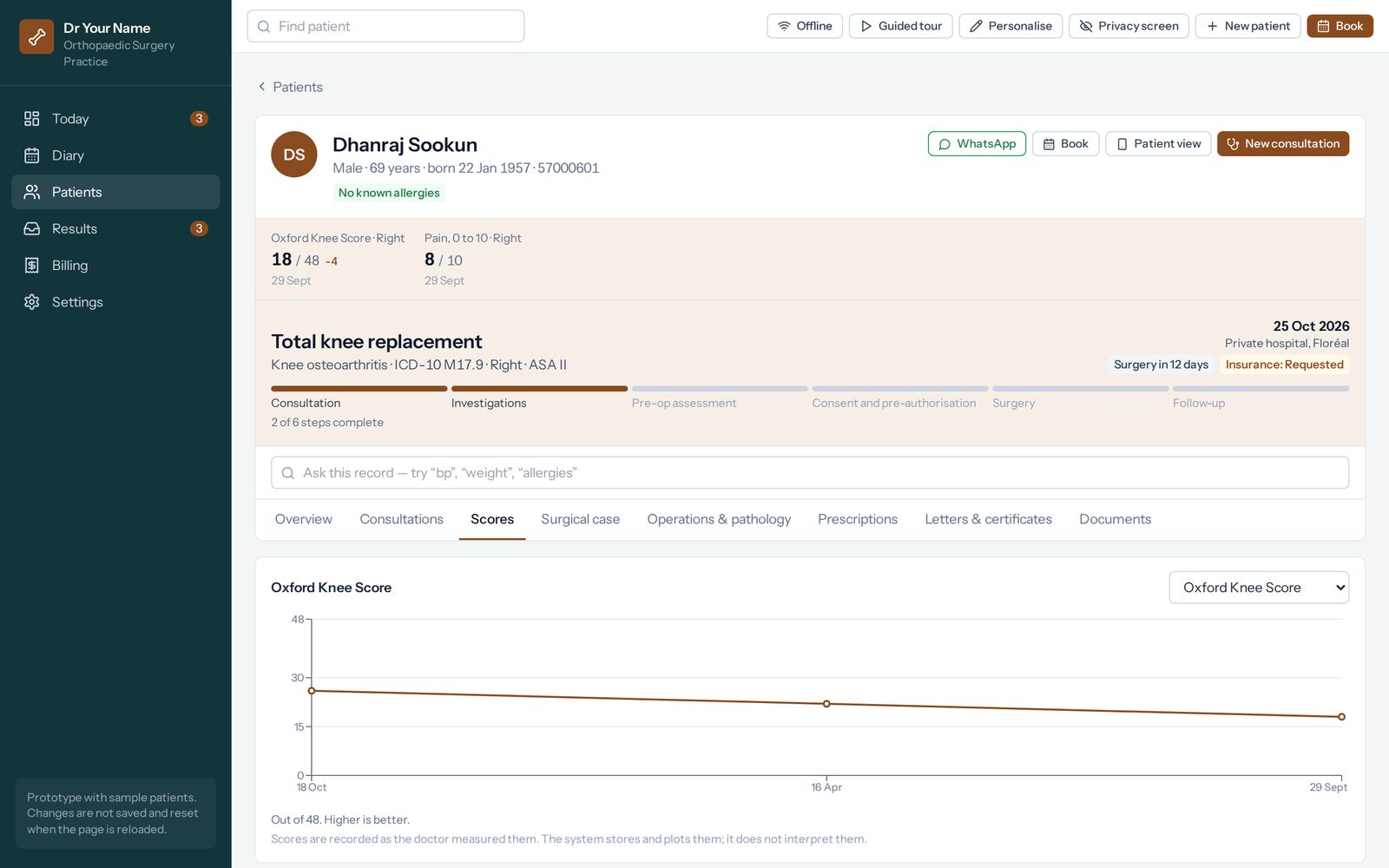
Task: Switch to the Surgical case tab
Action: (580, 519)
